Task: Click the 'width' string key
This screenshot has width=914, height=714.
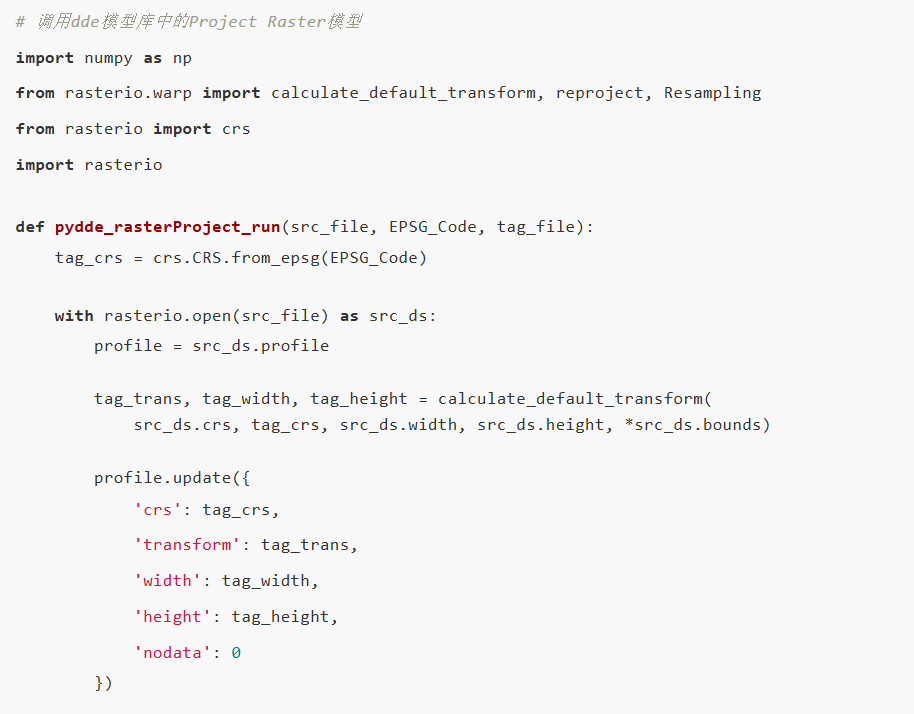Action: (167, 581)
